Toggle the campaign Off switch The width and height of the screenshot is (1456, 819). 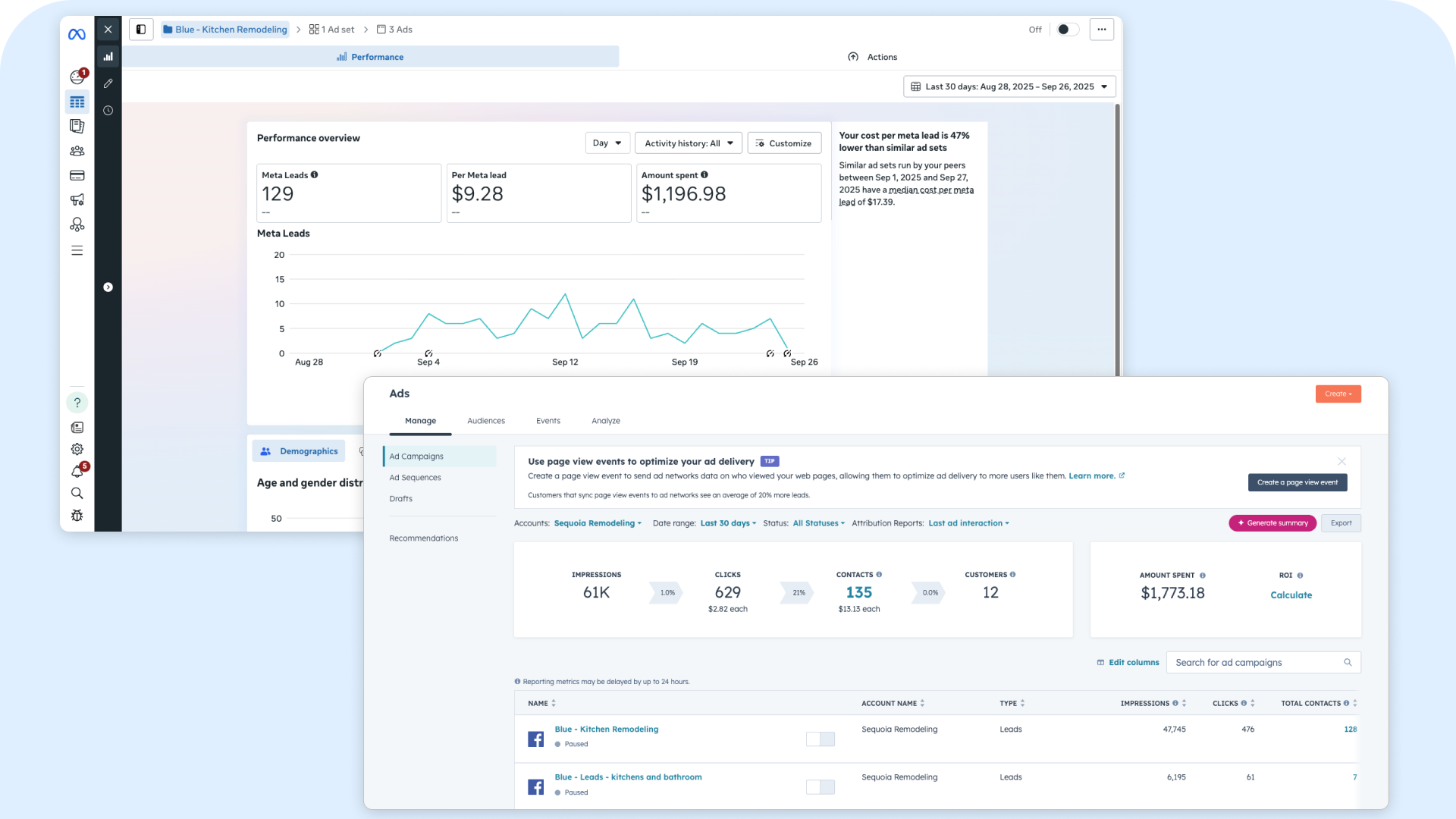pos(1067,30)
